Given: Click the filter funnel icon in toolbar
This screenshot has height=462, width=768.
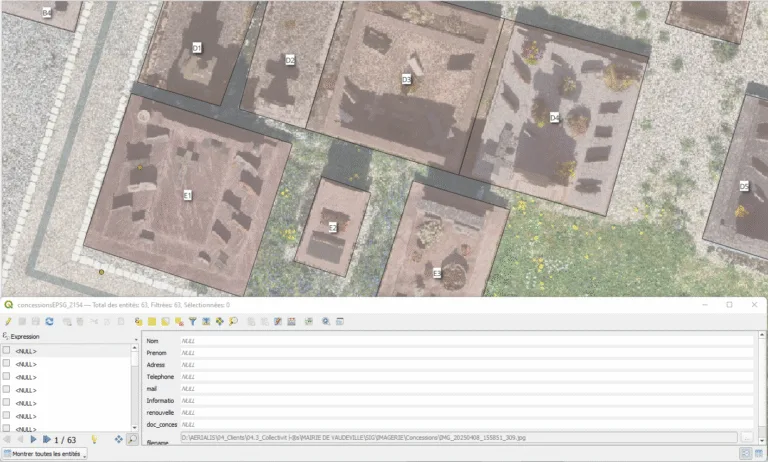Looking at the screenshot, I should [x=193, y=321].
